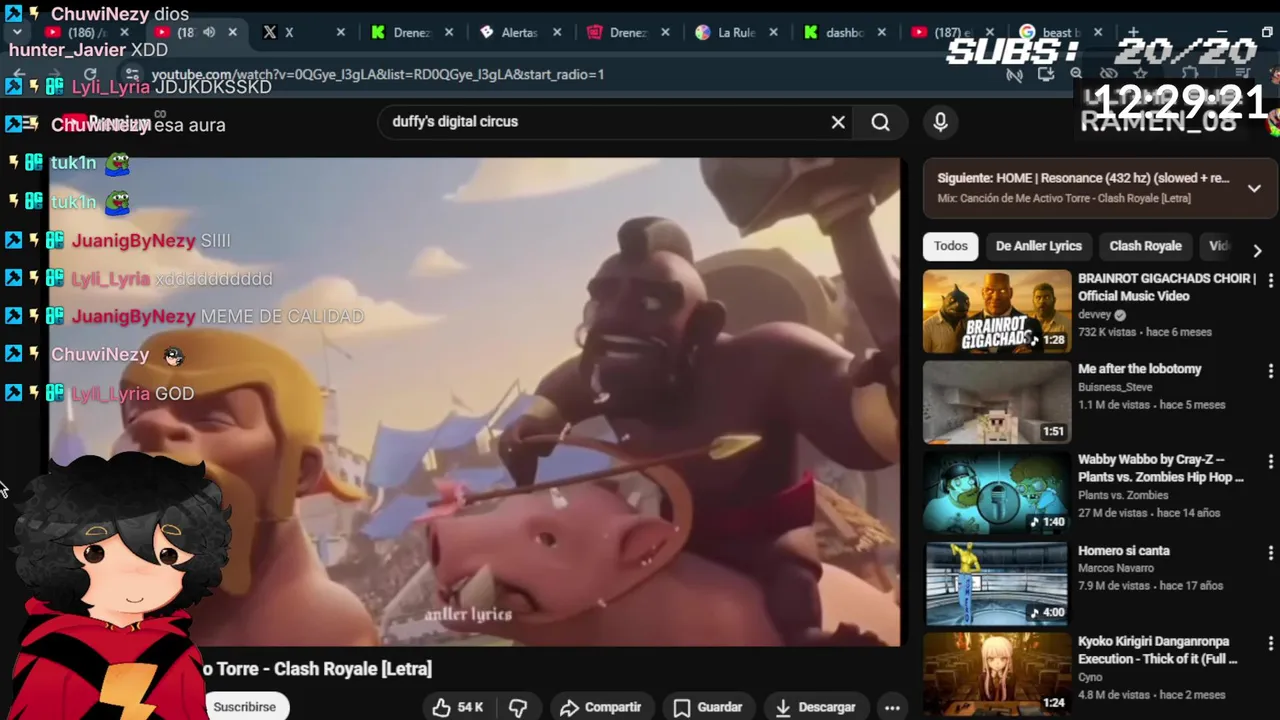Dislike the video with thumbs-down icon
This screenshot has width=1280, height=720.
(518, 707)
